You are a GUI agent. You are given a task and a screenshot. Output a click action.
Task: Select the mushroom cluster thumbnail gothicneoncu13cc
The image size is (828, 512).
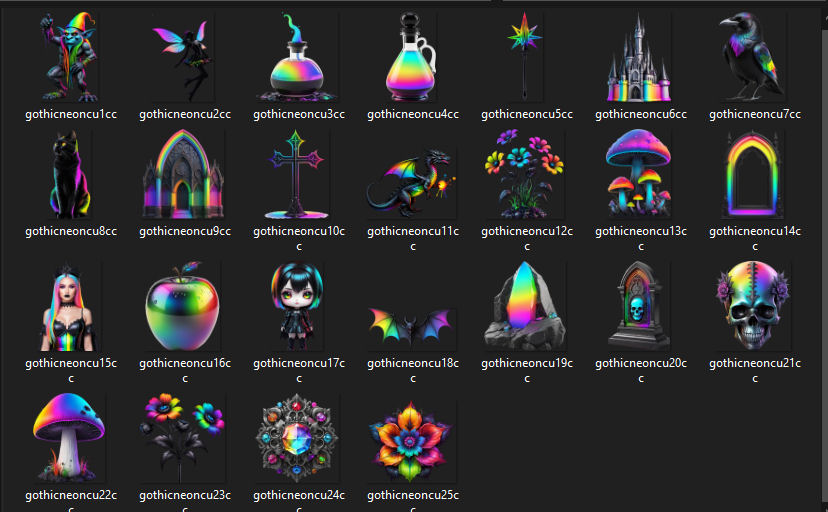639,174
